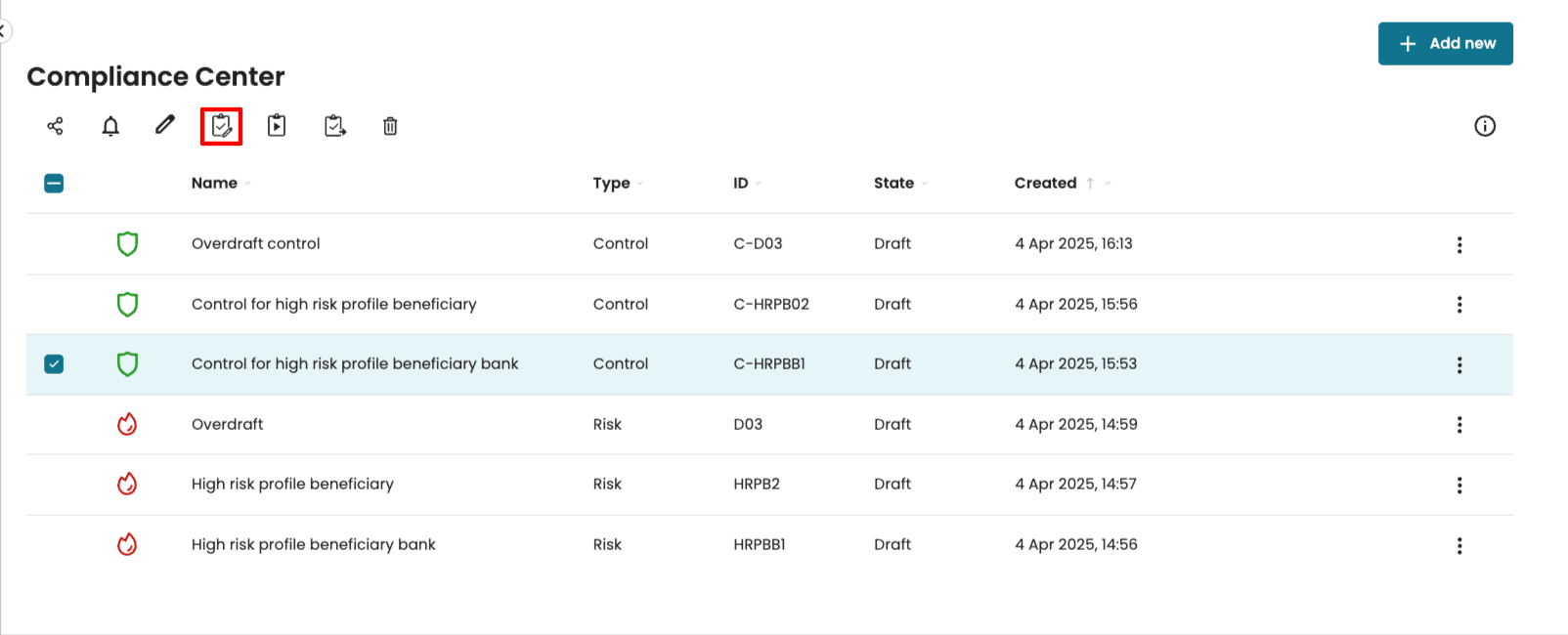Click the clipboard play icon
This screenshot has width=1568, height=635.
277,126
